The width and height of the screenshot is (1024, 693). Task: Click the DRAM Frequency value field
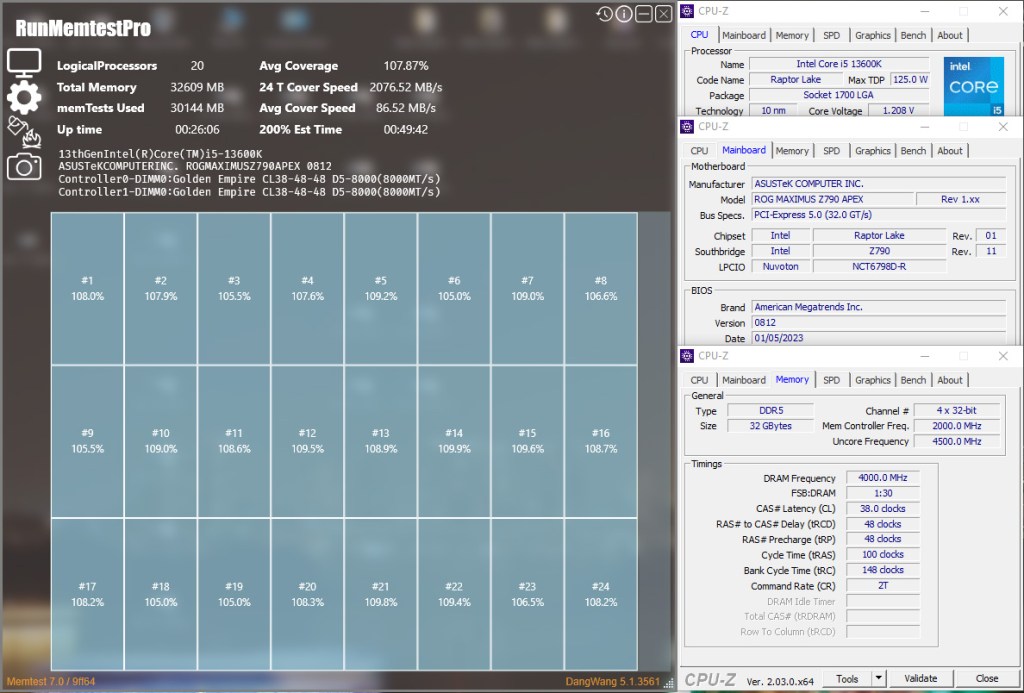pyautogui.click(x=882, y=478)
